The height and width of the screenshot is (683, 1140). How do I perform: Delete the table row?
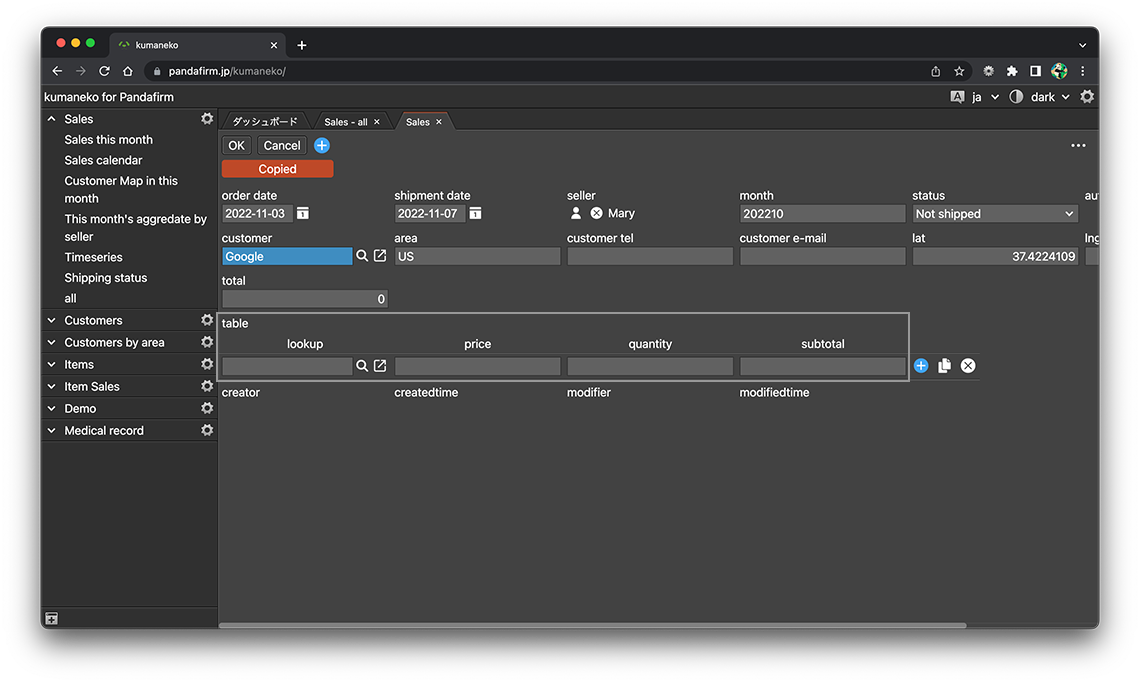pos(968,366)
